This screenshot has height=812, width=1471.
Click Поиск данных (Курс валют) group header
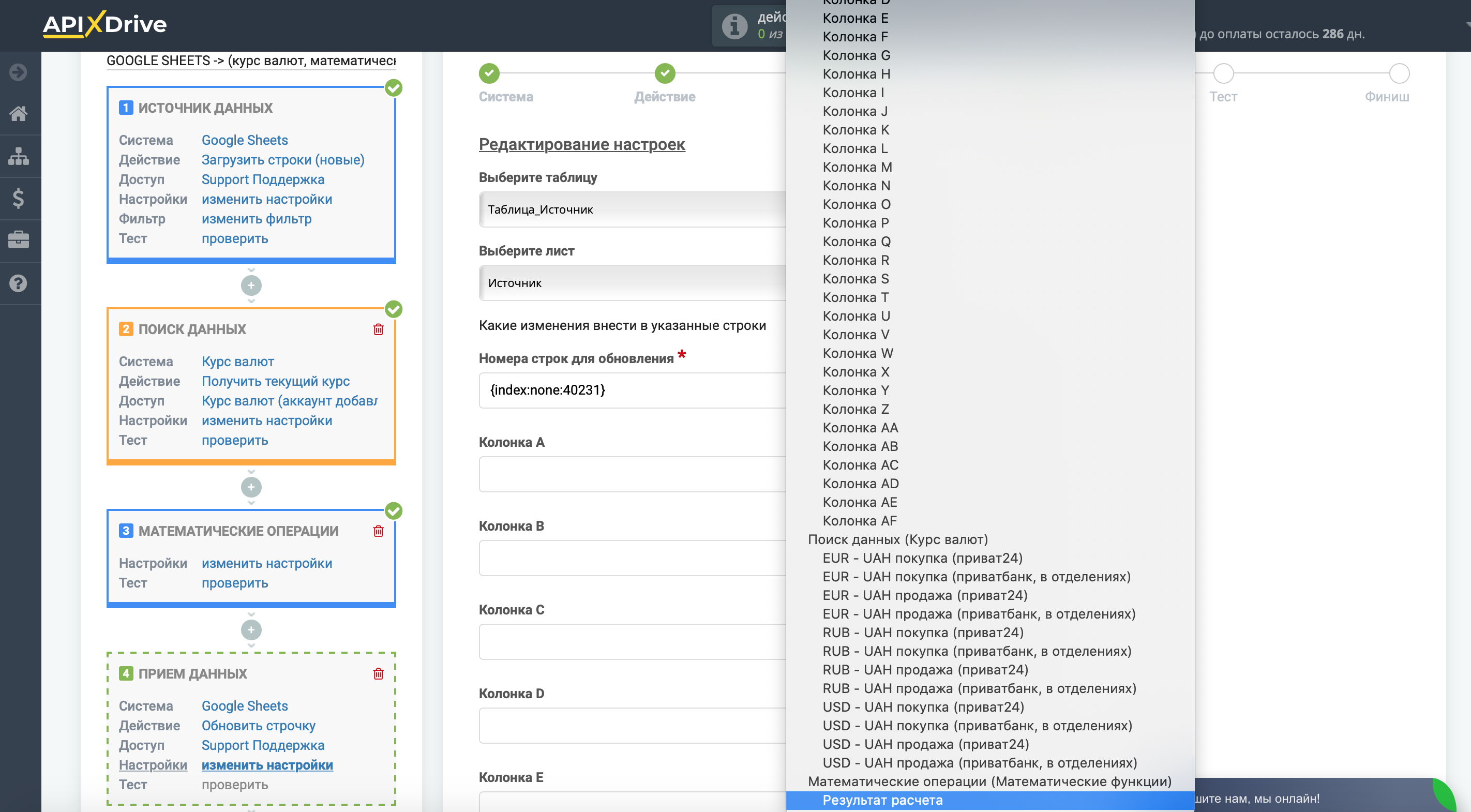point(897,539)
